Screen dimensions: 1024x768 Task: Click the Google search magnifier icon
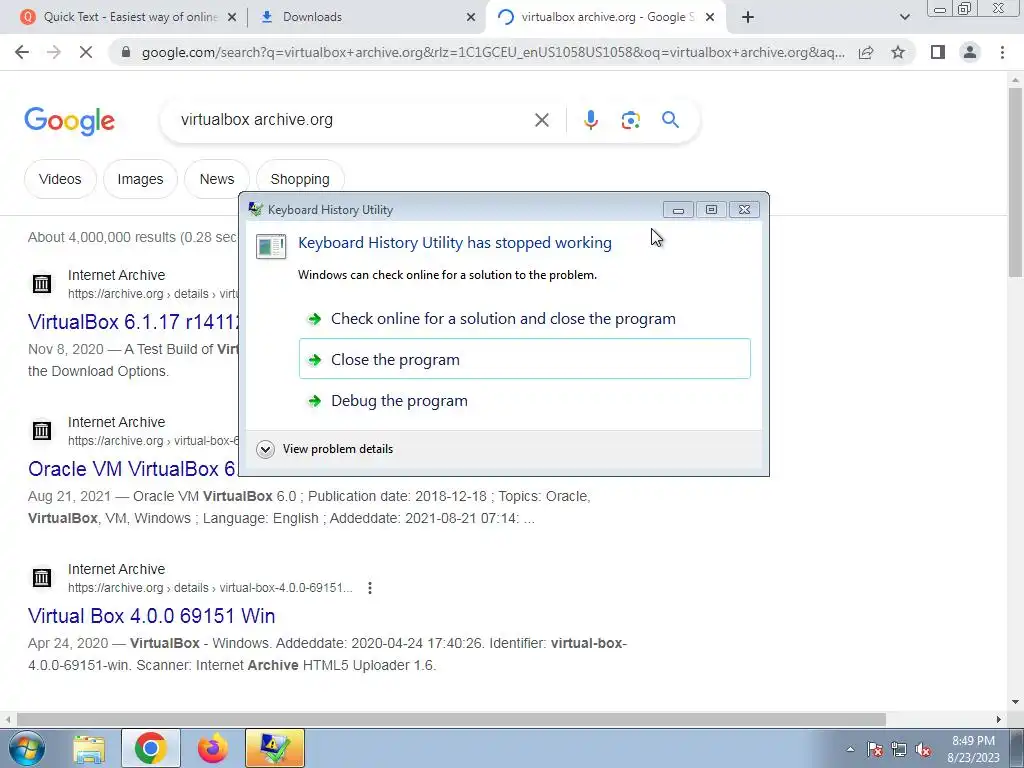670,120
